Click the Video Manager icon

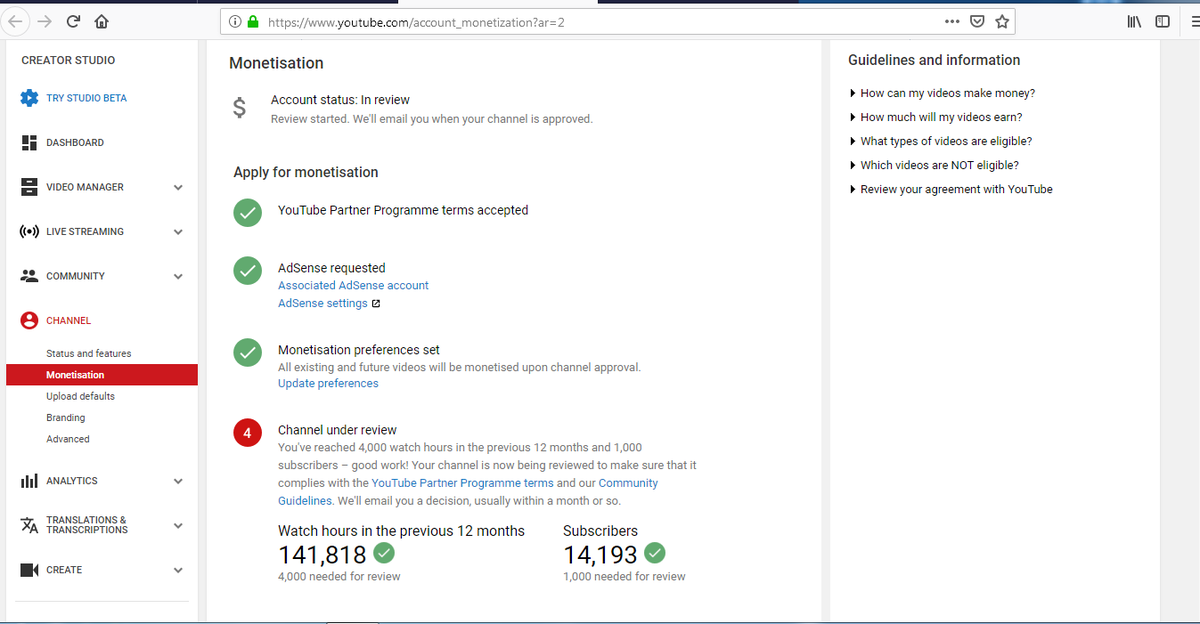click(30, 187)
